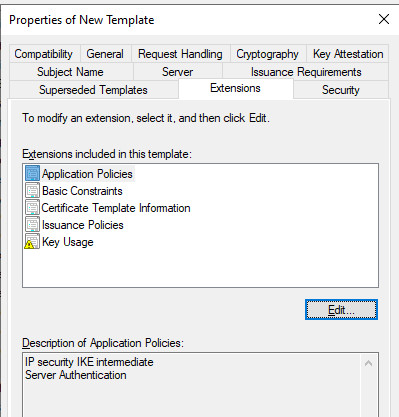Screen dimensions: 399x417
Task: Open the Request Handling tab
Action: [x=181, y=54]
